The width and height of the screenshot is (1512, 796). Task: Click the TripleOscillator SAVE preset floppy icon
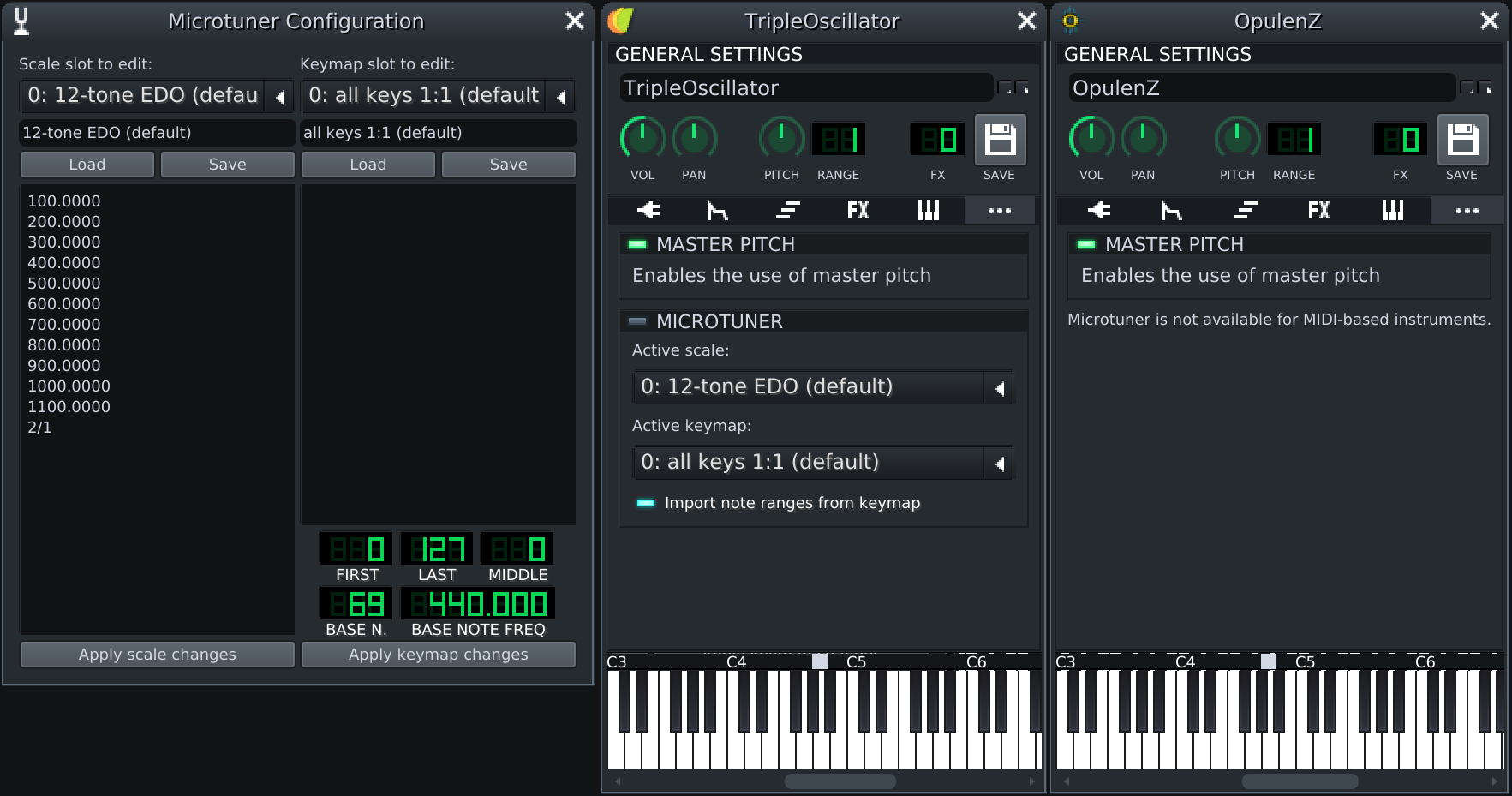pyautogui.click(x=1000, y=140)
